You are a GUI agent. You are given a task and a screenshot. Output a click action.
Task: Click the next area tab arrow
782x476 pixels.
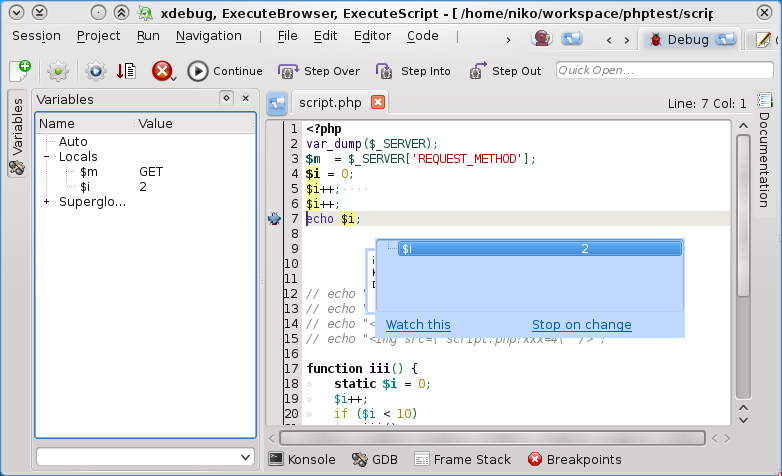(627, 40)
